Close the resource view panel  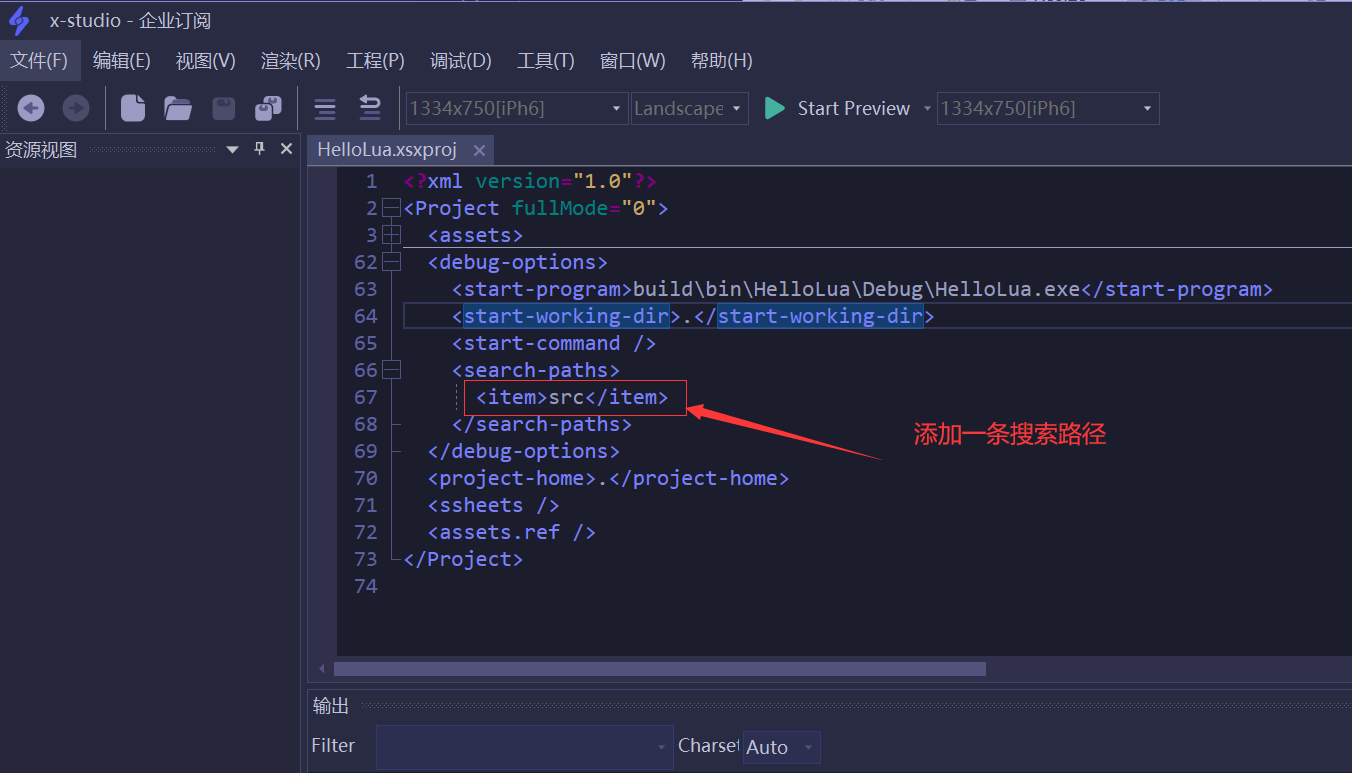[x=286, y=149]
